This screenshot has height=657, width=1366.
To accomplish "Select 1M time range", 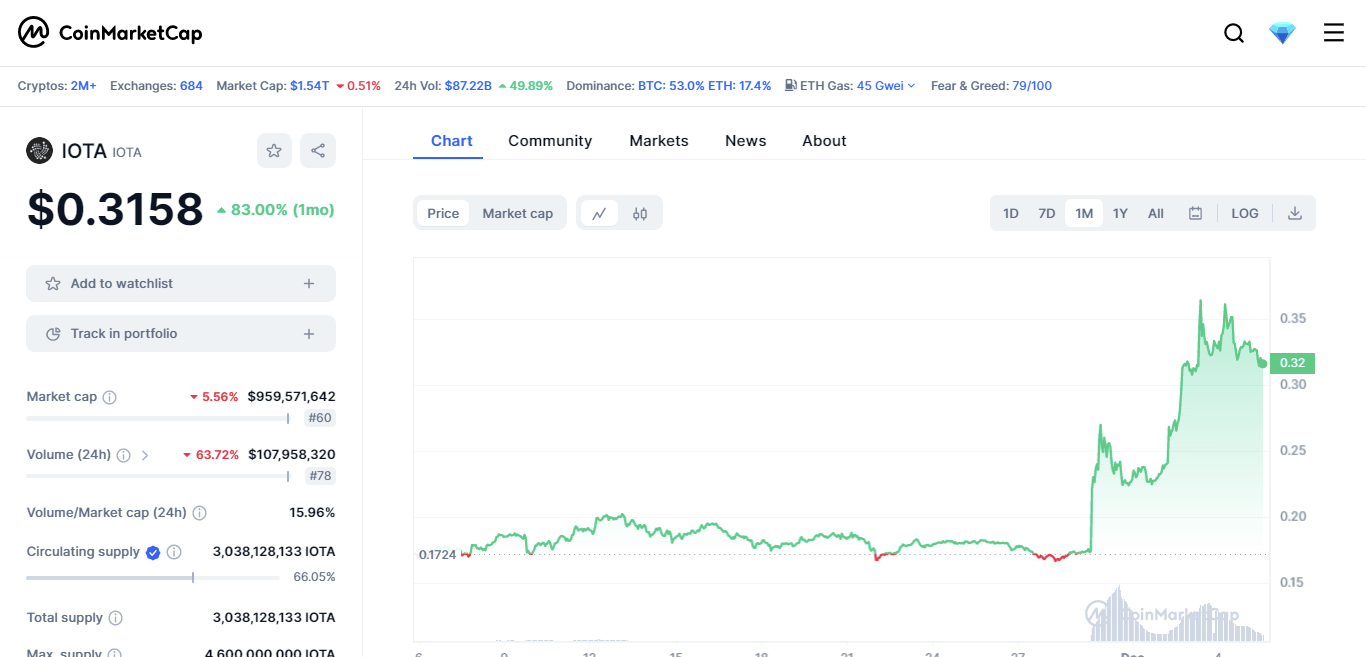I will (1084, 213).
